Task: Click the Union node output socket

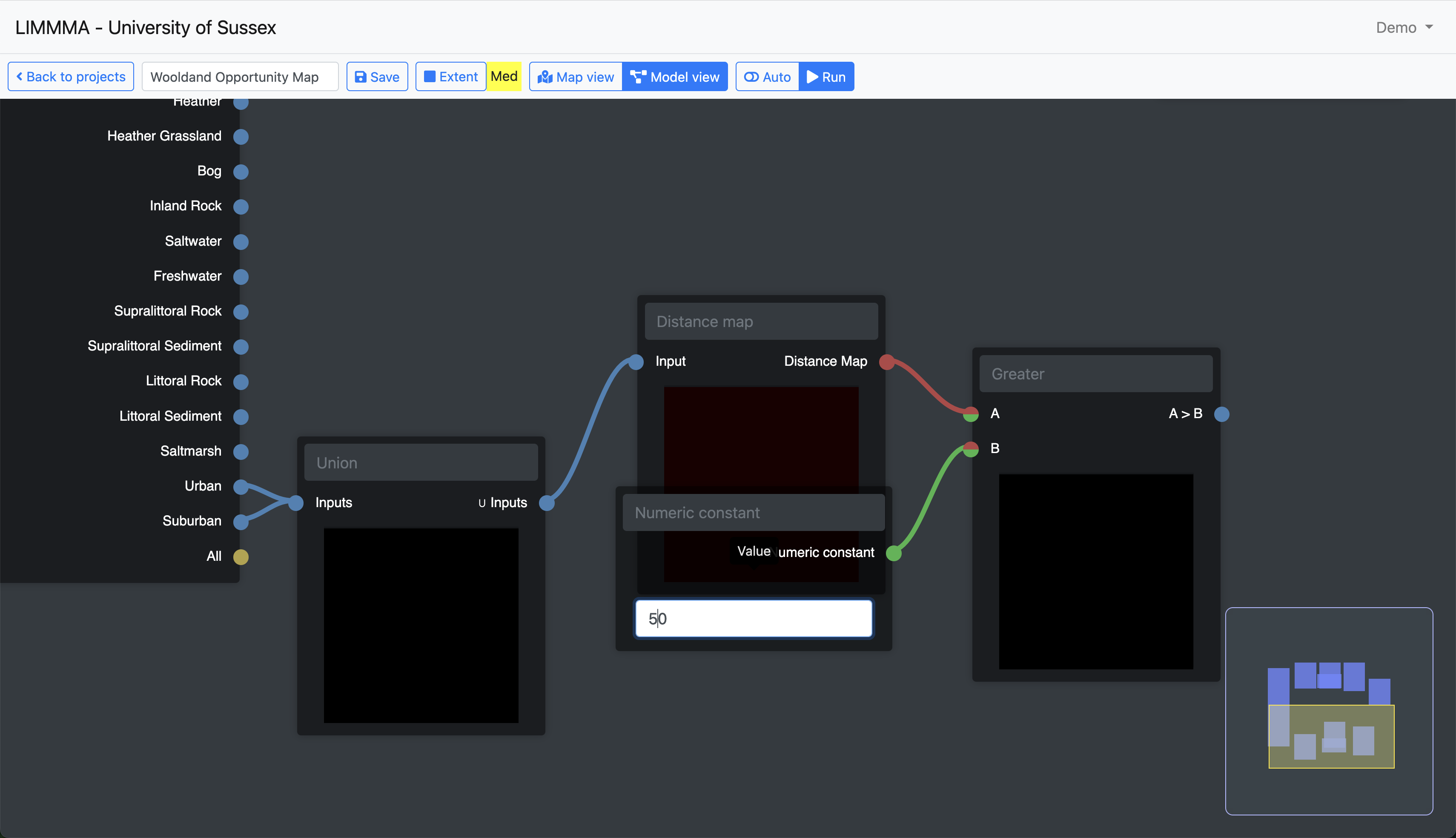Action: click(x=547, y=503)
